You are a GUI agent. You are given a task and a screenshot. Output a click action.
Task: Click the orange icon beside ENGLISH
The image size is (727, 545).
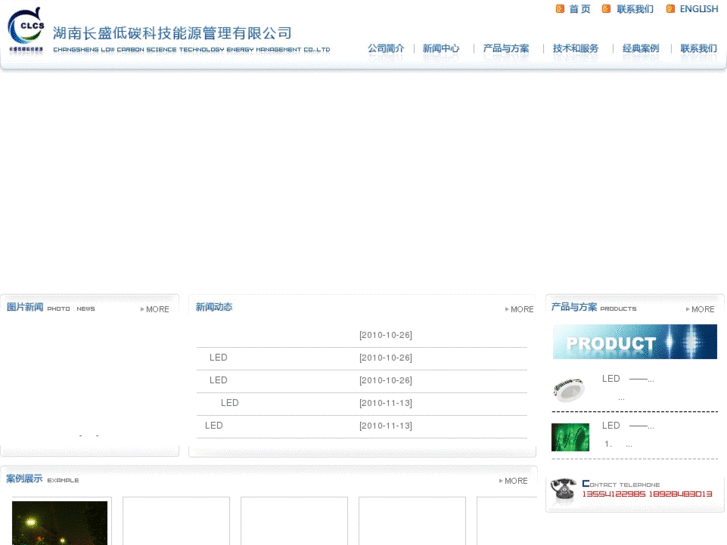[670, 9]
